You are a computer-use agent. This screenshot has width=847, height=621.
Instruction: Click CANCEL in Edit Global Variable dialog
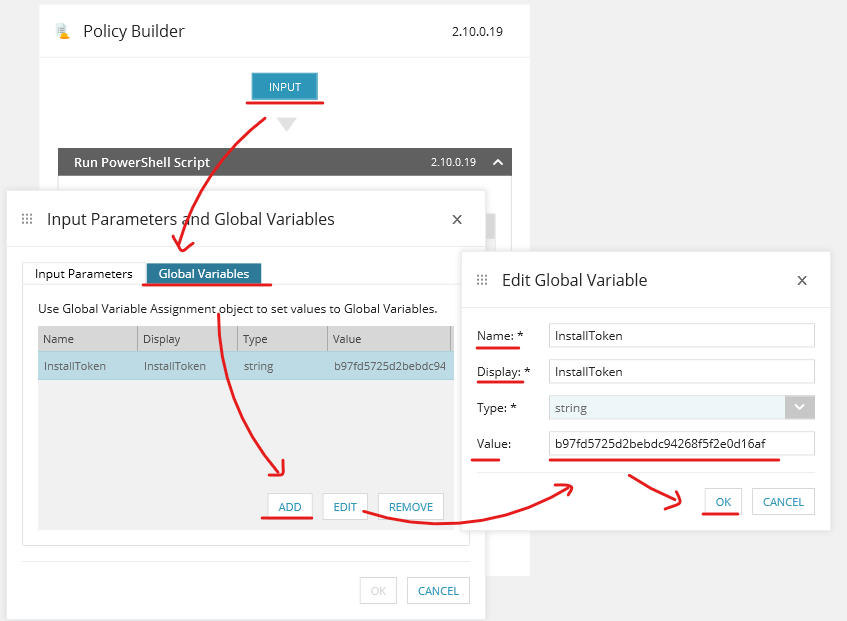click(783, 502)
